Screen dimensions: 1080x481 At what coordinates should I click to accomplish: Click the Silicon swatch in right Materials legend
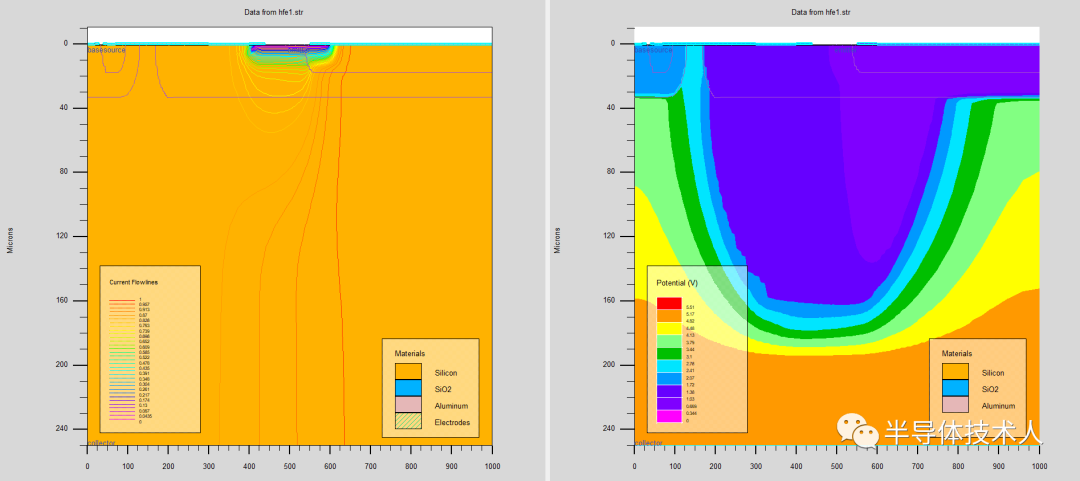[x=955, y=372]
